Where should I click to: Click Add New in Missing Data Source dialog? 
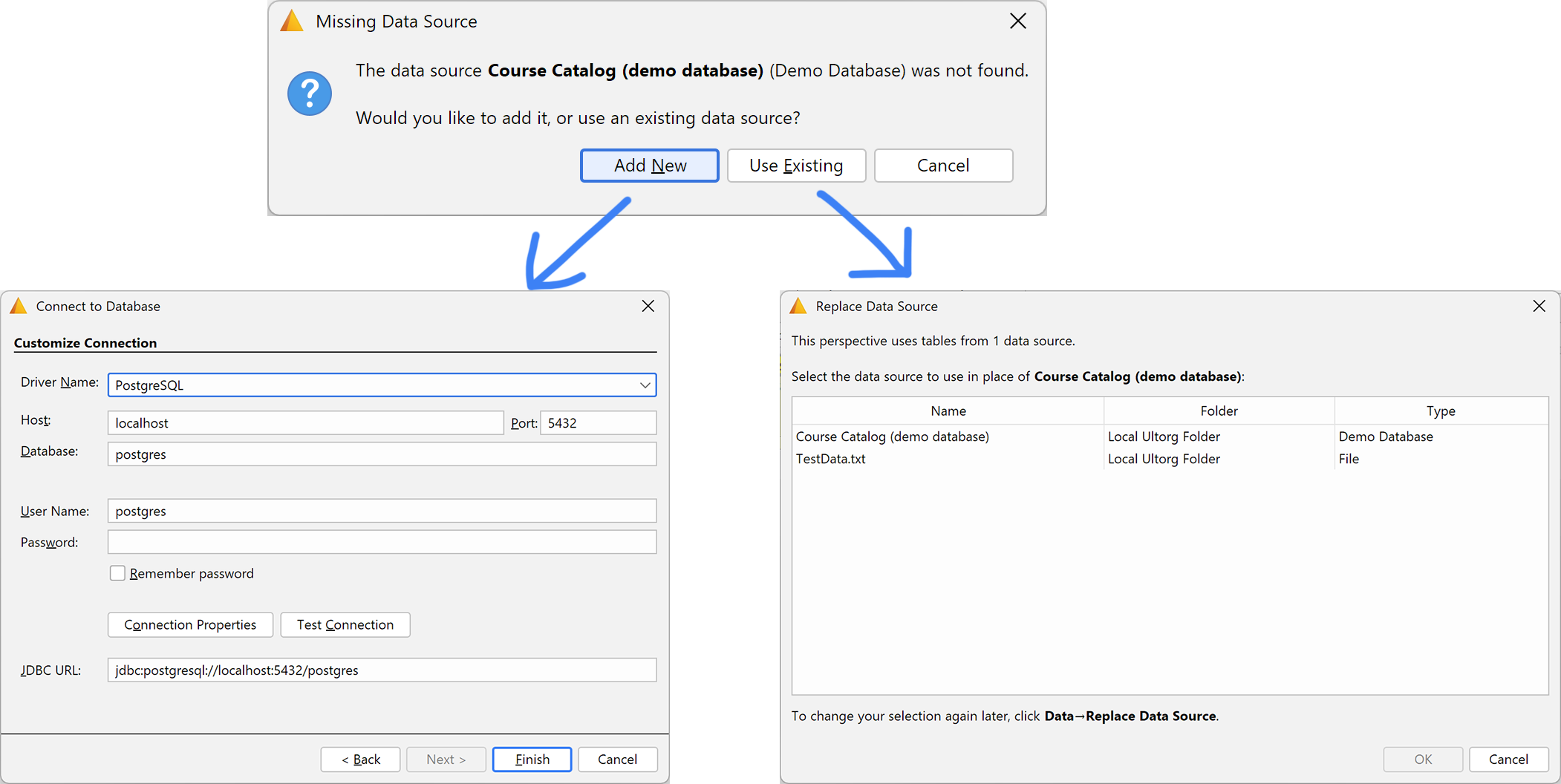[649, 166]
